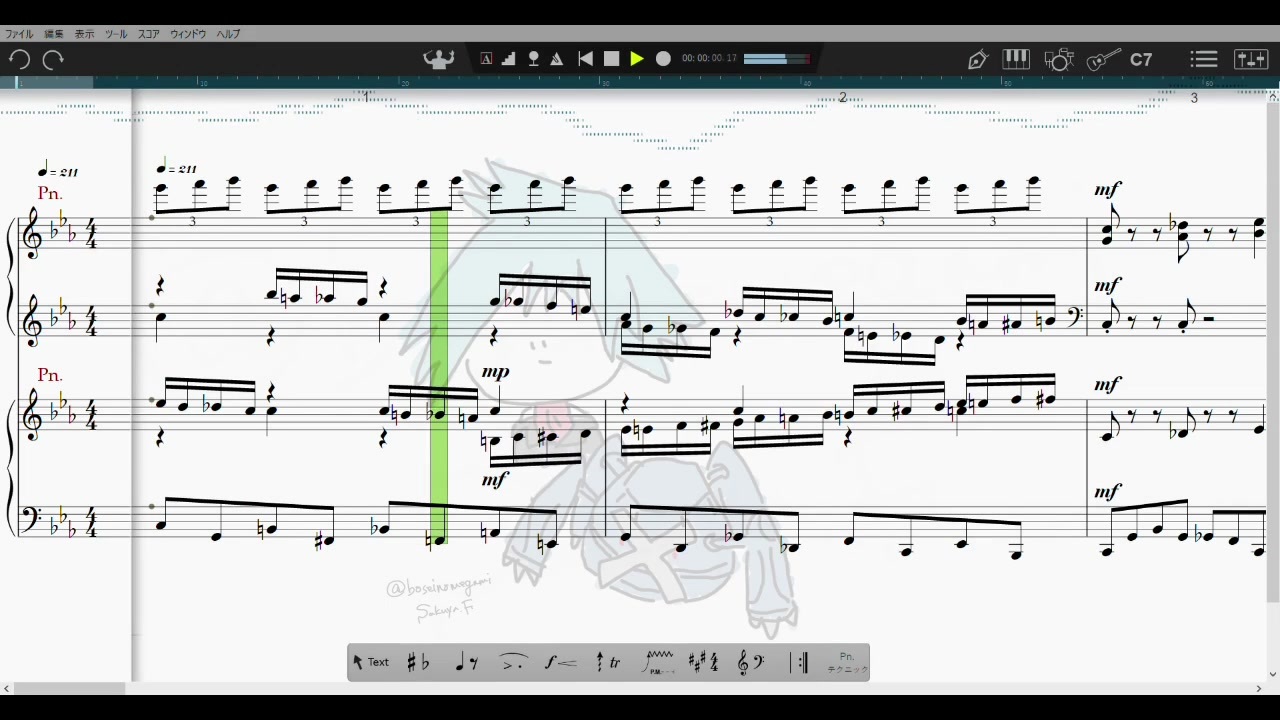Open the sharp and flat accidentals palette
1280x720 pixels.
click(x=418, y=662)
